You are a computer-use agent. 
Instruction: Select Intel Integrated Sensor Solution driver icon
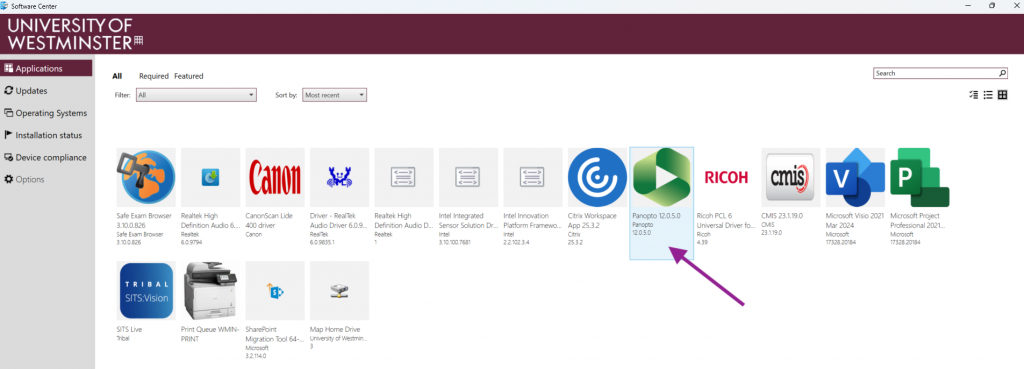[468, 178]
